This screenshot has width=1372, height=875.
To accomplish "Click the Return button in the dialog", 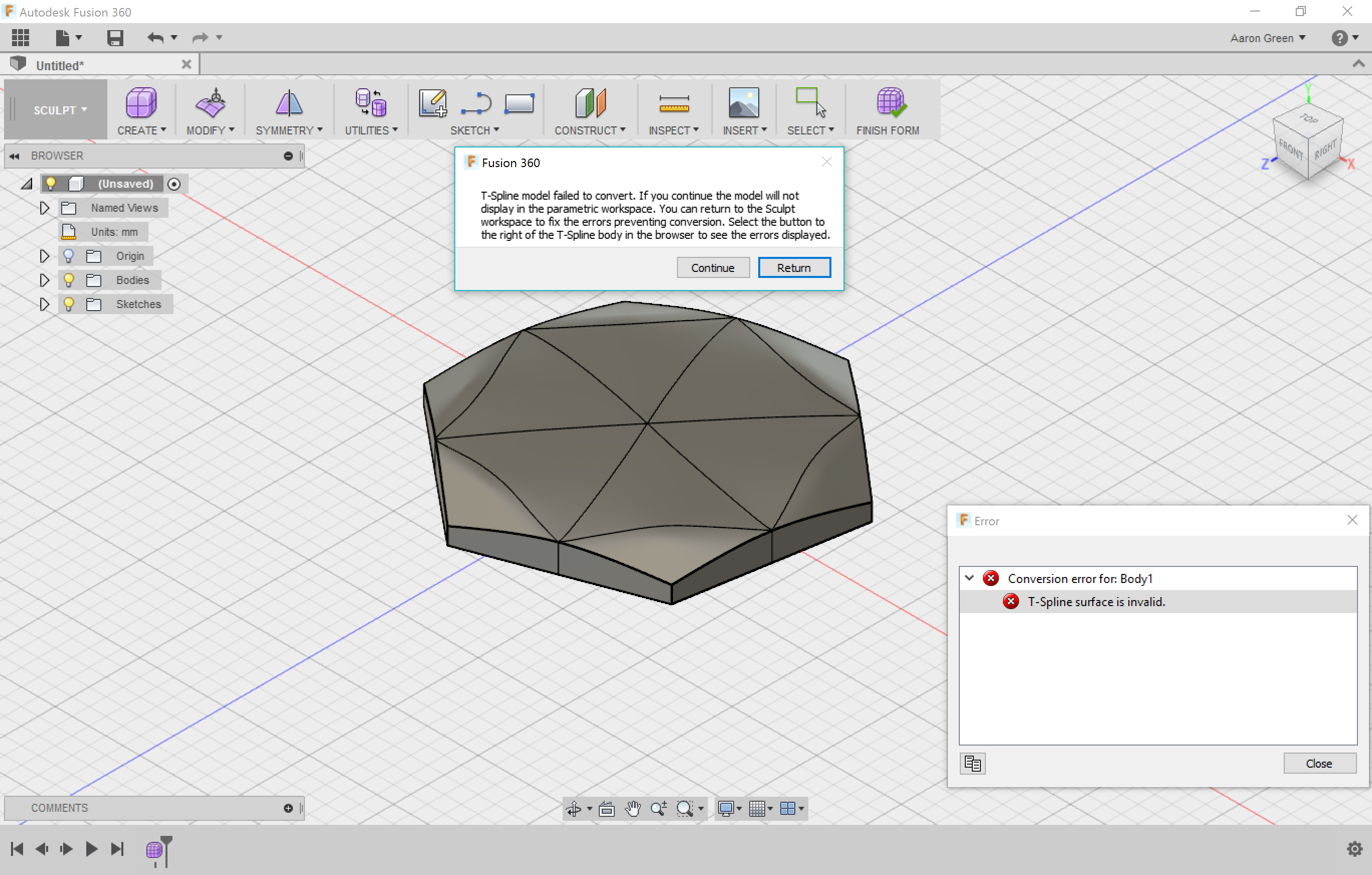I will [794, 267].
